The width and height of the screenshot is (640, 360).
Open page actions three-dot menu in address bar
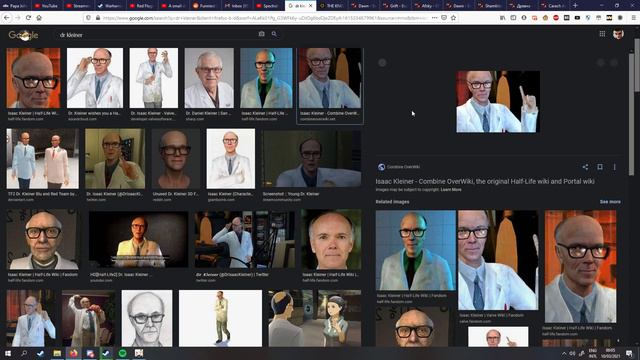pyautogui.click(x=434, y=18)
